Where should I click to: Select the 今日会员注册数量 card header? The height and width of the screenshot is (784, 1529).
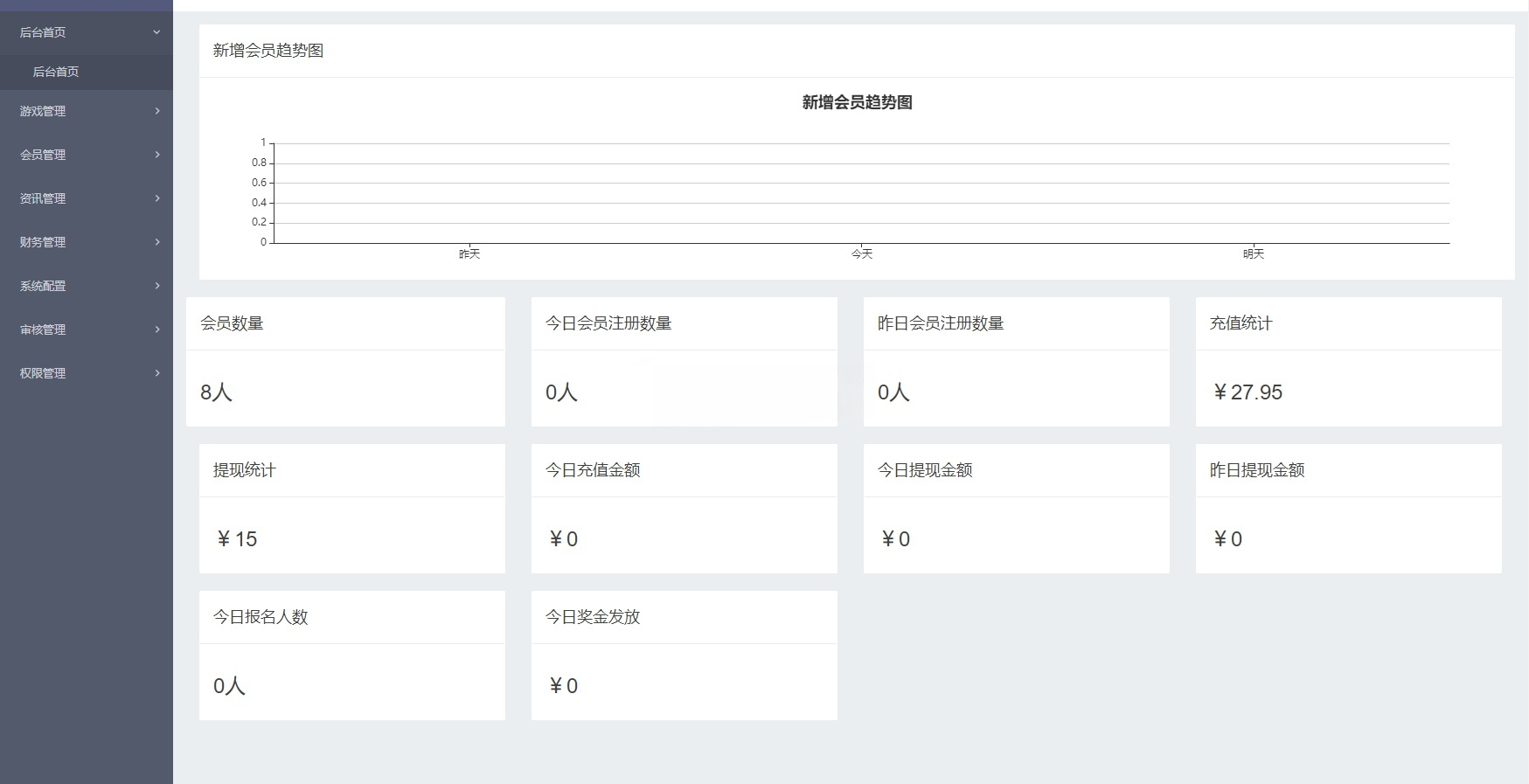tap(608, 323)
